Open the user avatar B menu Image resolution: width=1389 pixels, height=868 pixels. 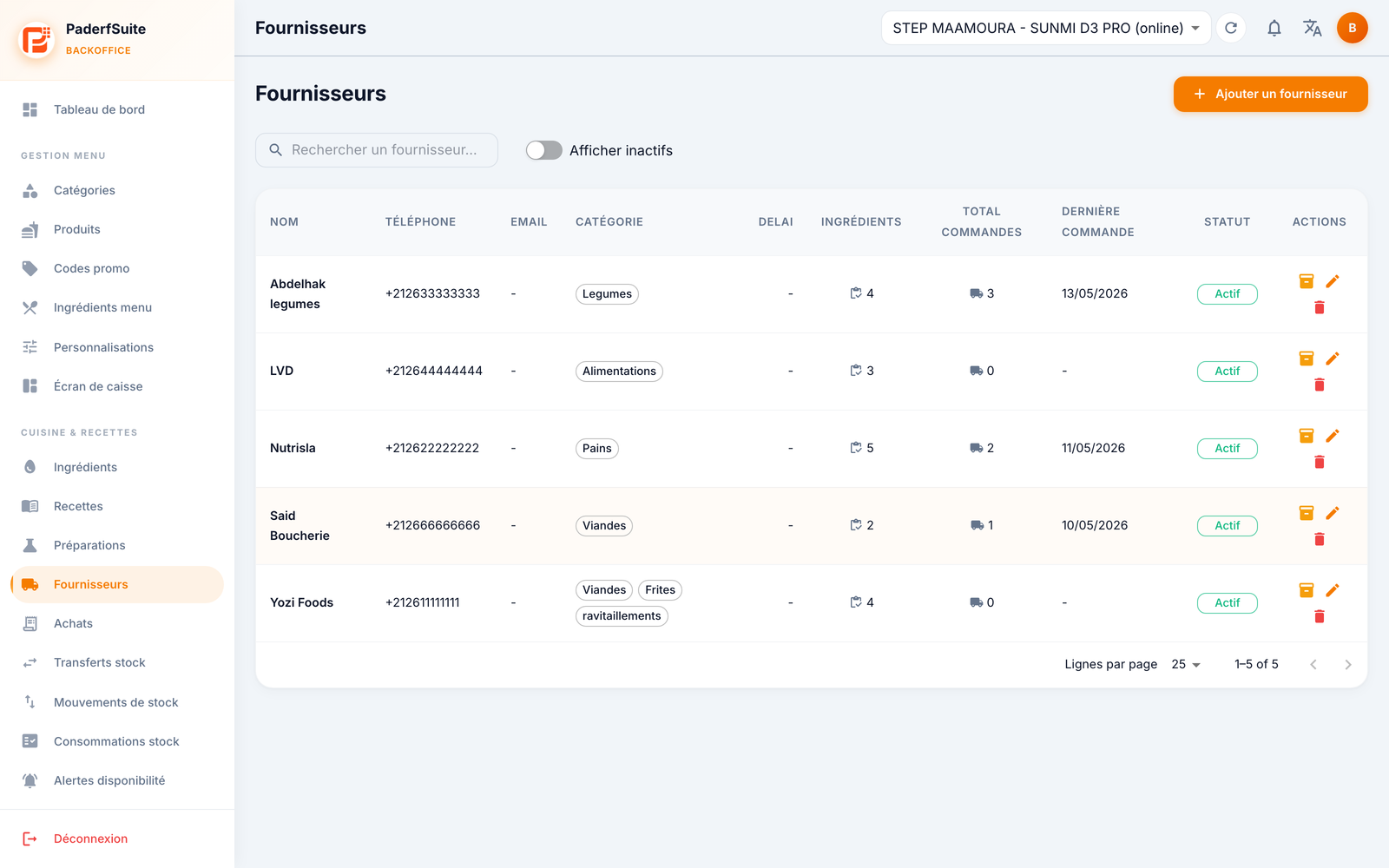coord(1353,28)
